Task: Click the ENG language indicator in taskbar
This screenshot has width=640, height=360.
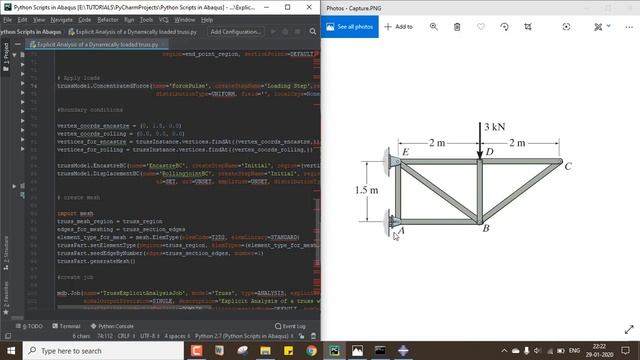Action: pos(574,351)
